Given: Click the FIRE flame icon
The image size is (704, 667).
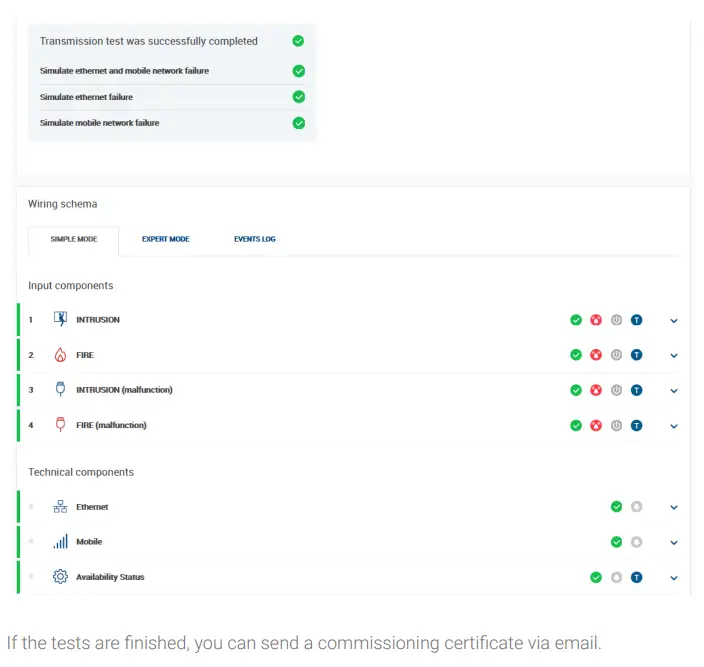Looking at the screenshot, I should [x=60, y=355].
